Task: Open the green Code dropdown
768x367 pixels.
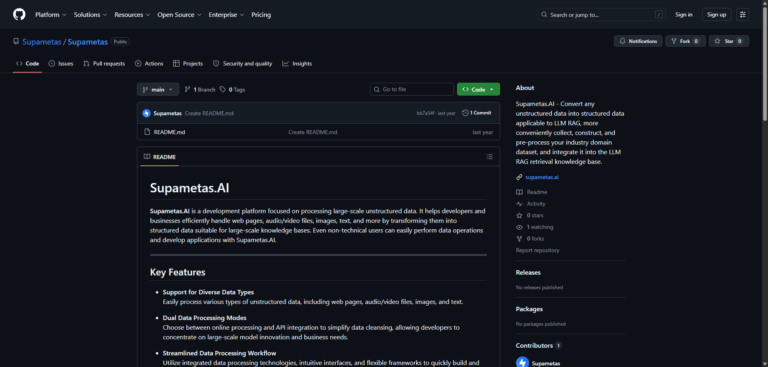Action: (x=478, y=90)
